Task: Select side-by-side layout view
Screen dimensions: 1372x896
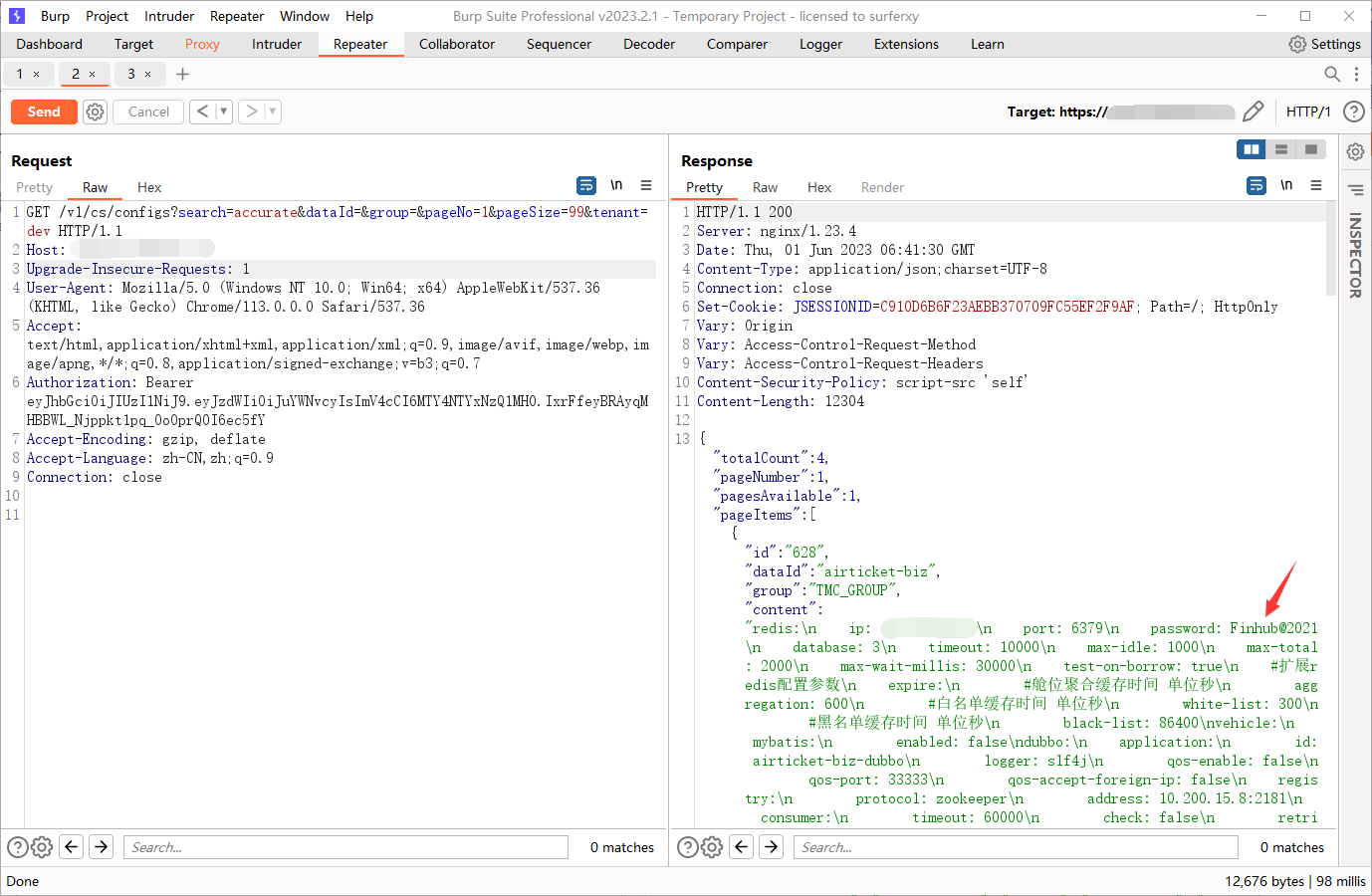Action: tap(1252, 149)
